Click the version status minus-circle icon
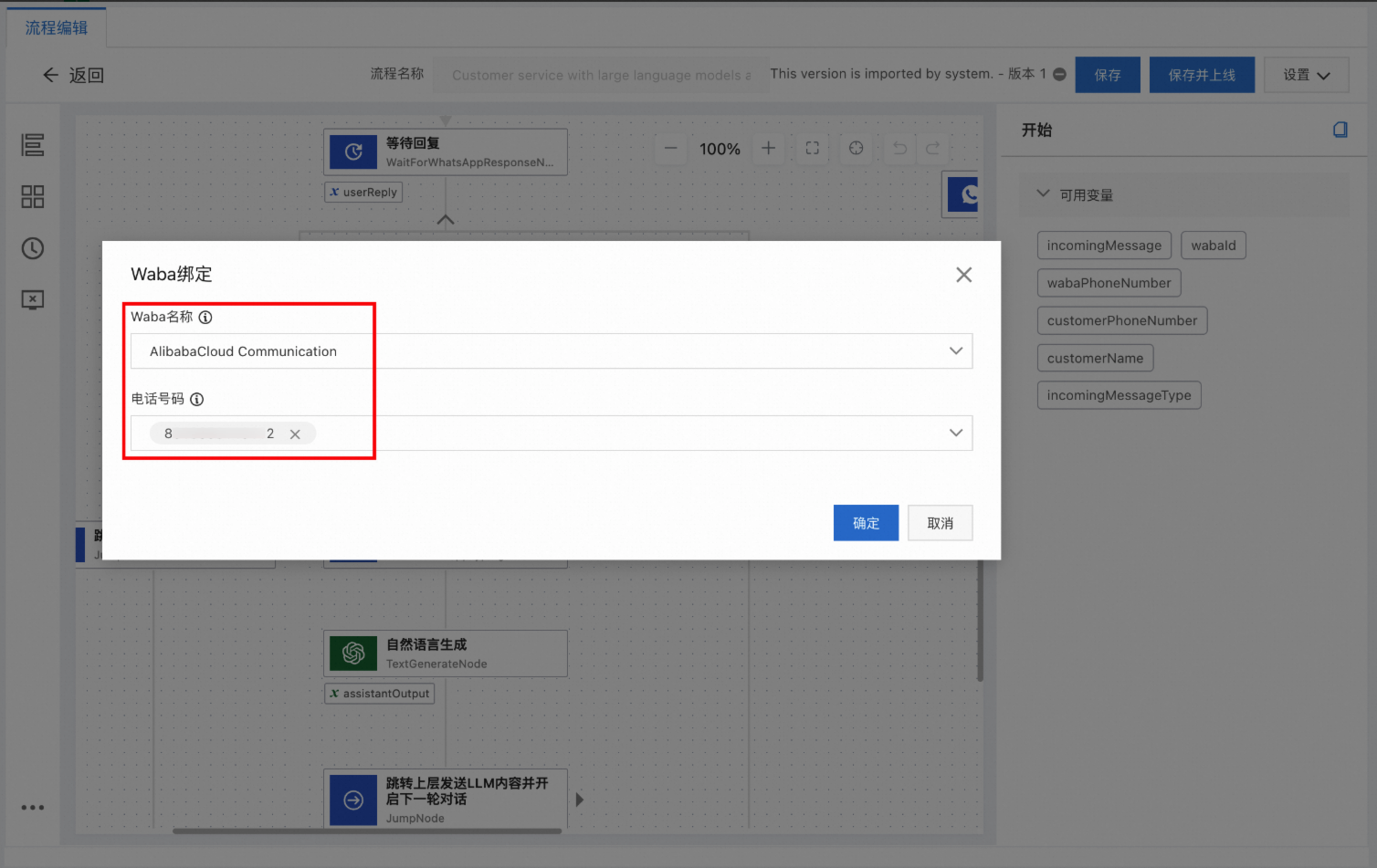The image size is (1377, 868). pyautogui.click(x=1059, y=74)
